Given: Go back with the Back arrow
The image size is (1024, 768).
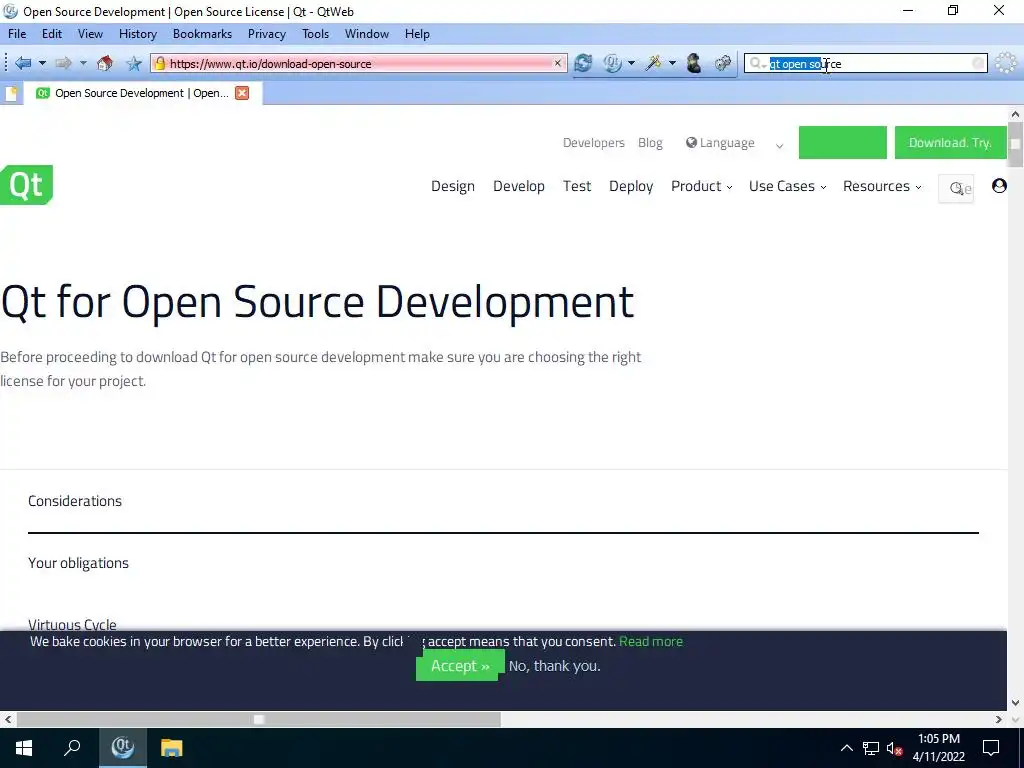Looking at the screenshot, I should tap(23, 63).
